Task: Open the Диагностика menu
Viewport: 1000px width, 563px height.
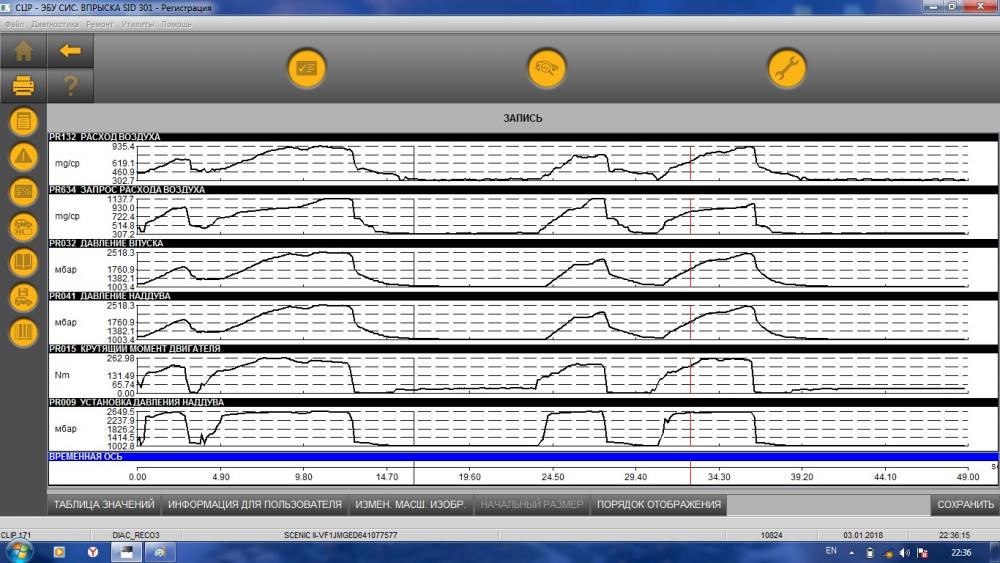Action: coord(55,24)
